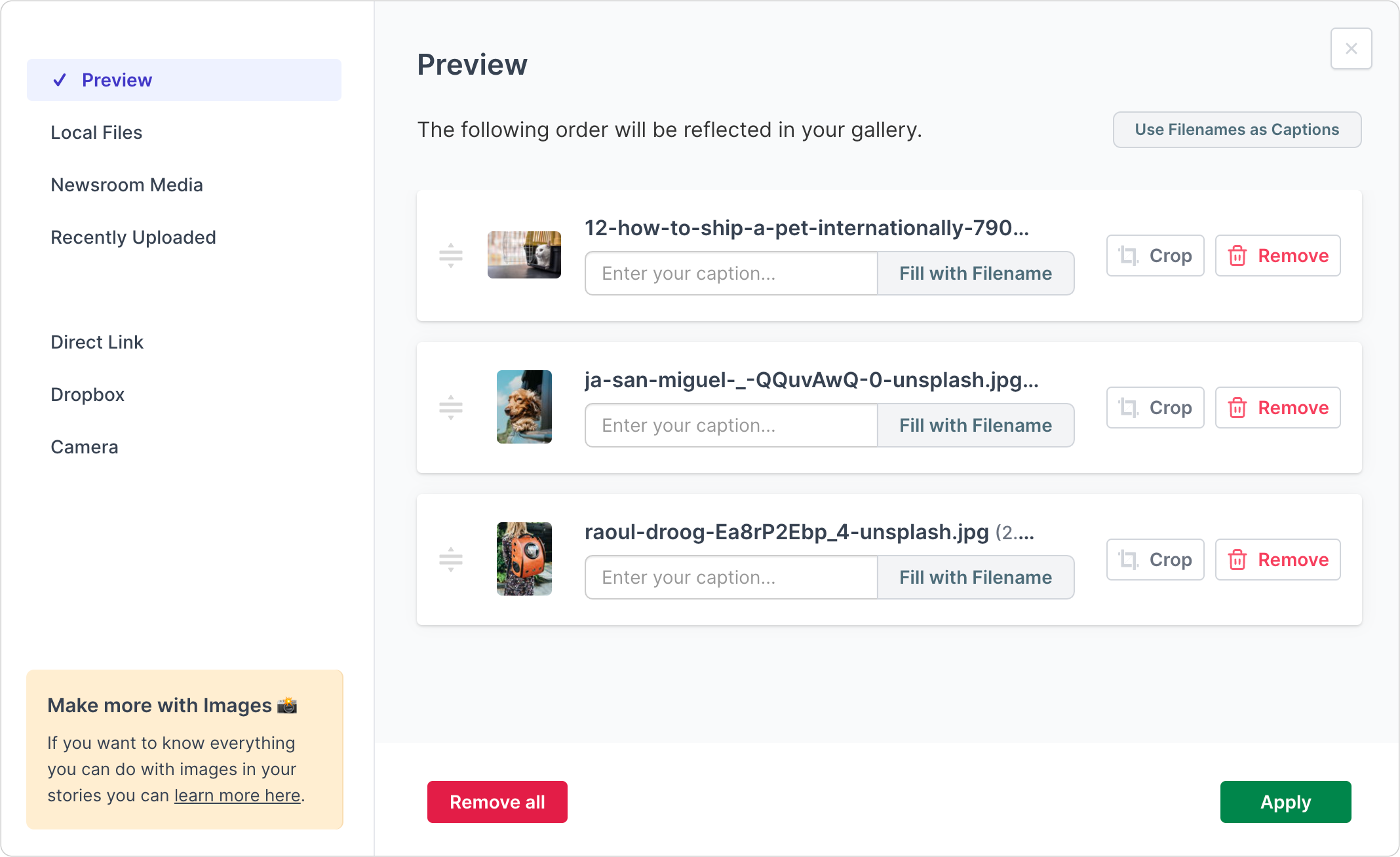Focus caption field for raoul-droog image
The height and width of the screenshot is (857, 1400).
pos(731,577)
